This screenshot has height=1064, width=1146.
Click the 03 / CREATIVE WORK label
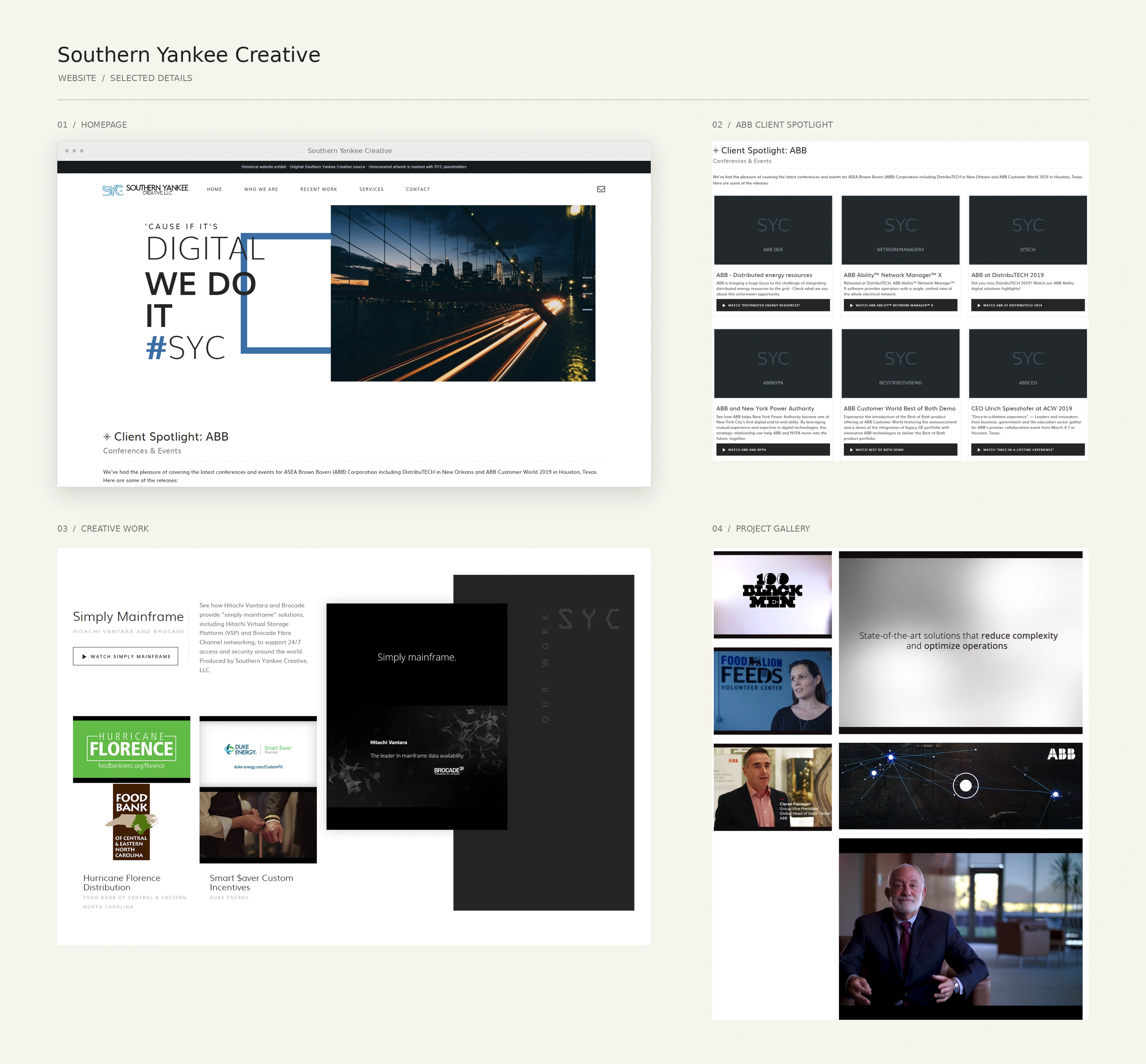(x=103, y=529)
